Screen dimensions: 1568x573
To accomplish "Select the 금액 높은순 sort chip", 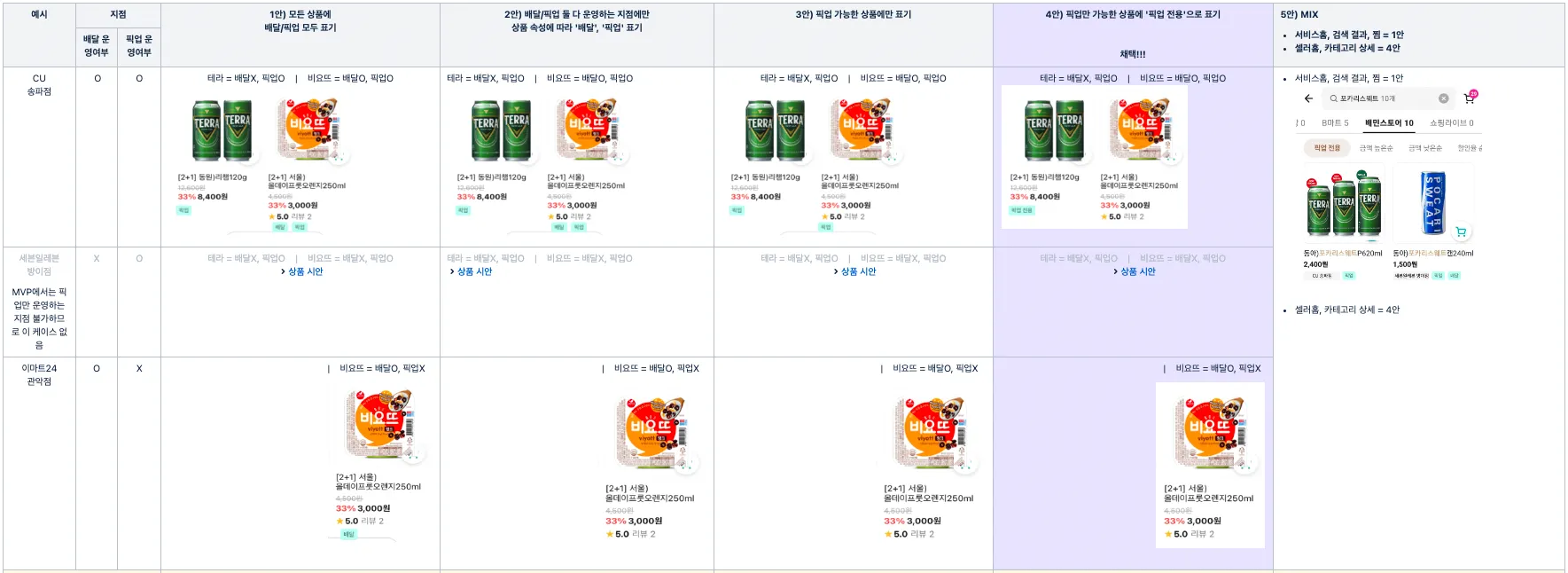I will click(1377, 148).
